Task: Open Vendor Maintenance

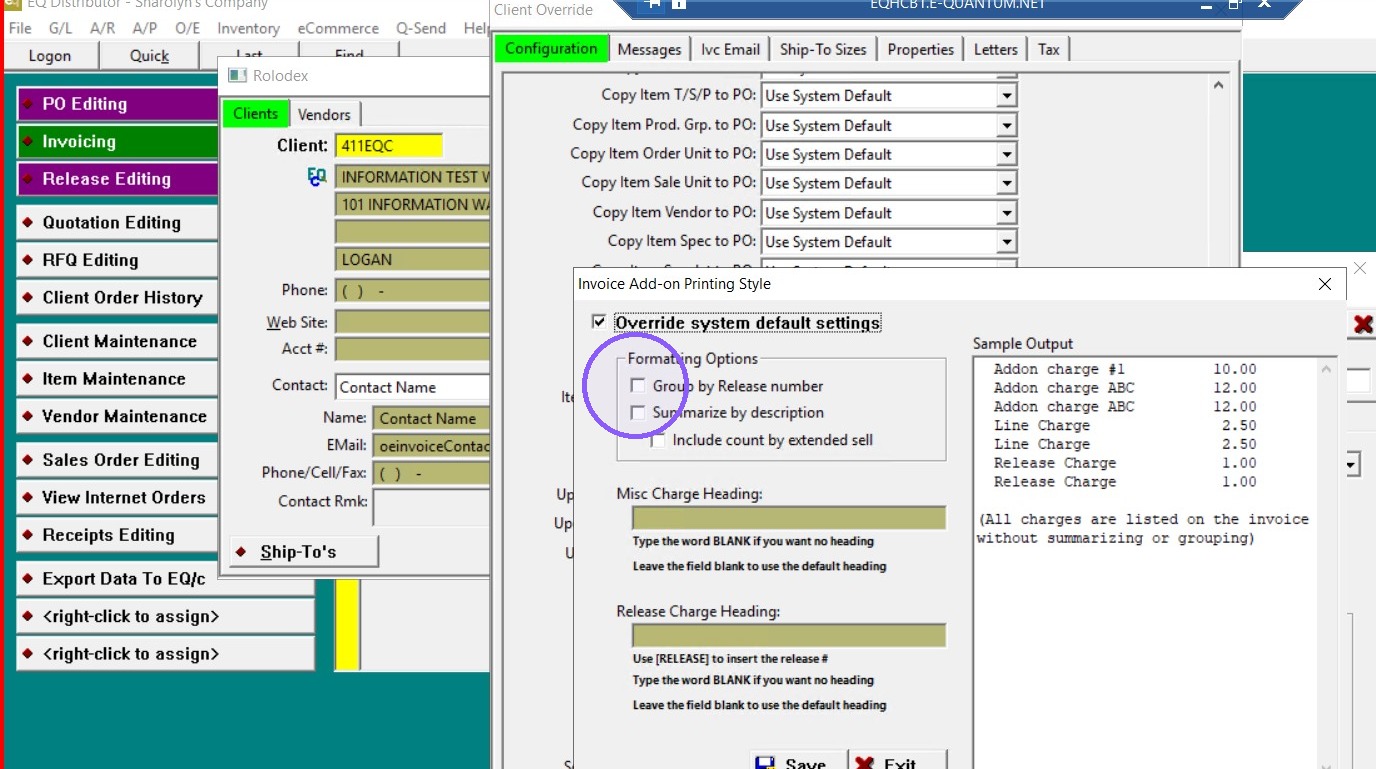Action: tap(117, 417)
